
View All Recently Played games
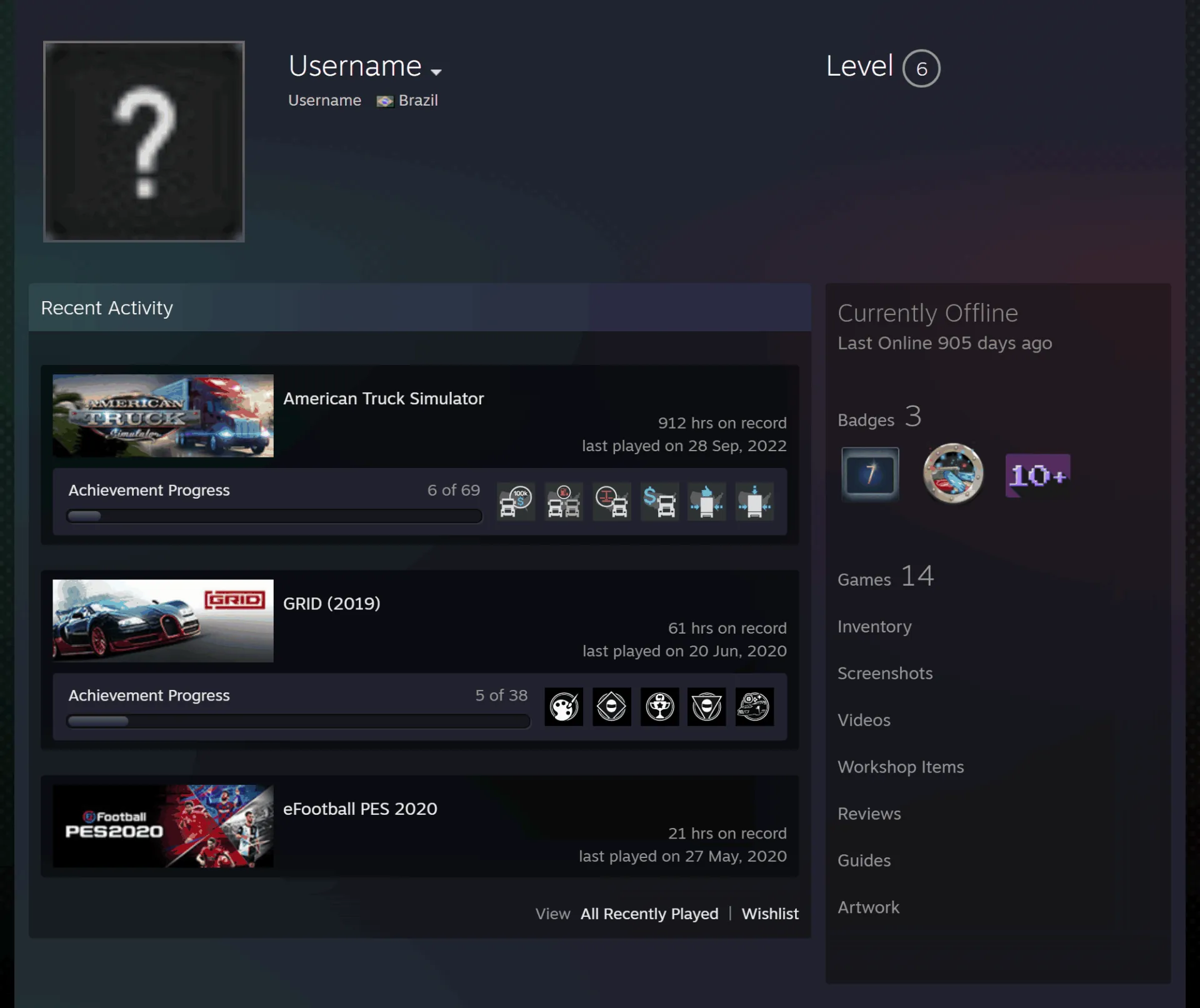tap(649, 914)
